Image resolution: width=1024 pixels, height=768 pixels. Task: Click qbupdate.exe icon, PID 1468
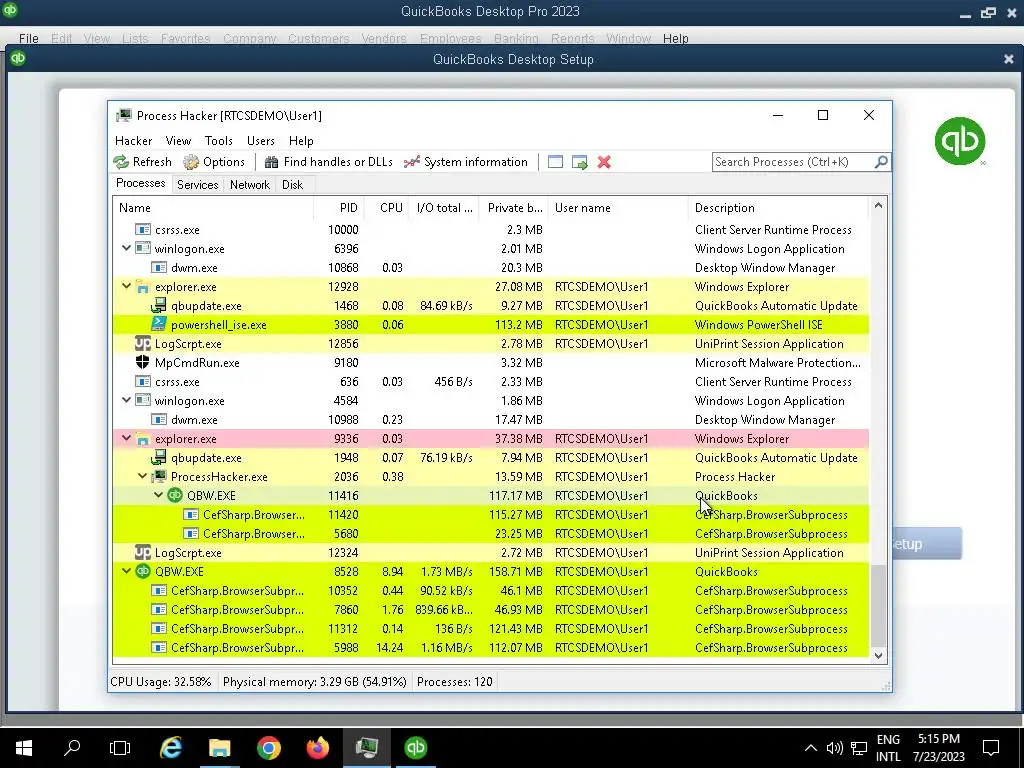point(159,305)
